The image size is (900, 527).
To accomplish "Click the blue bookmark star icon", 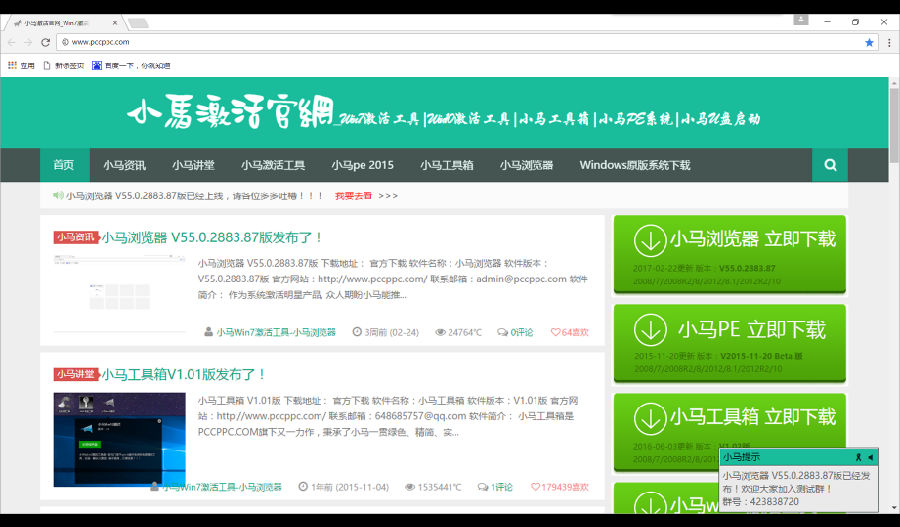I will click(x=869, y=42).
